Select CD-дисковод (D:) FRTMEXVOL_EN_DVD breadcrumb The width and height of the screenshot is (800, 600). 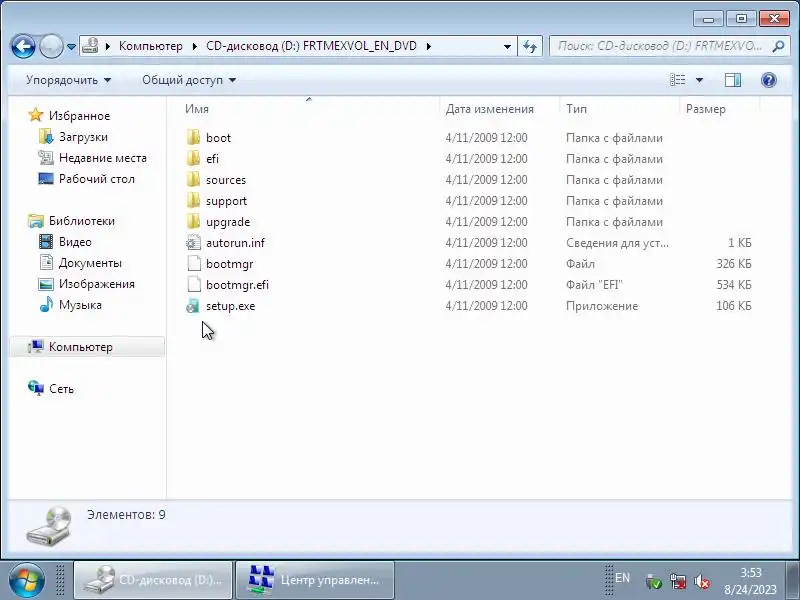click(311, 46)
